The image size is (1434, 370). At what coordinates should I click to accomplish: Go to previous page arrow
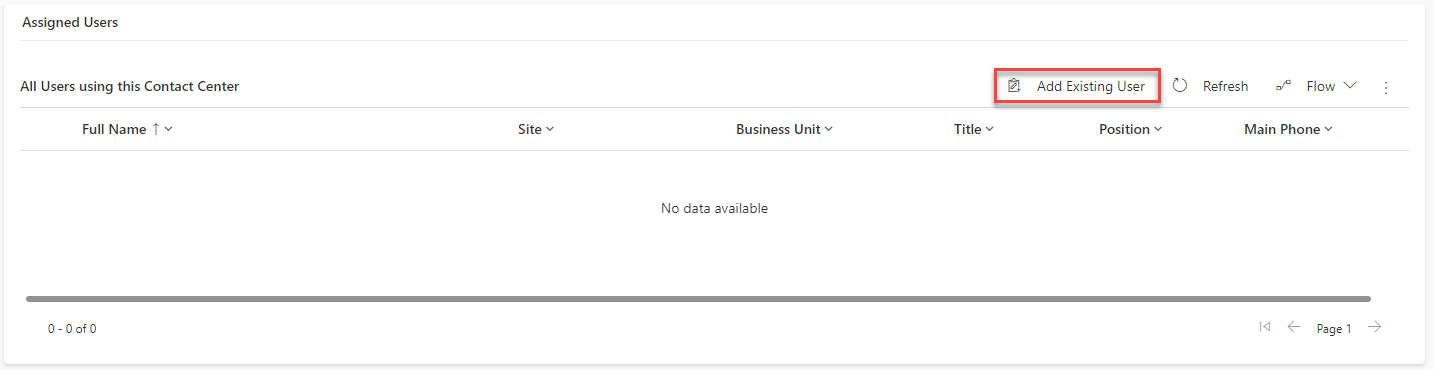(1294, 327)
